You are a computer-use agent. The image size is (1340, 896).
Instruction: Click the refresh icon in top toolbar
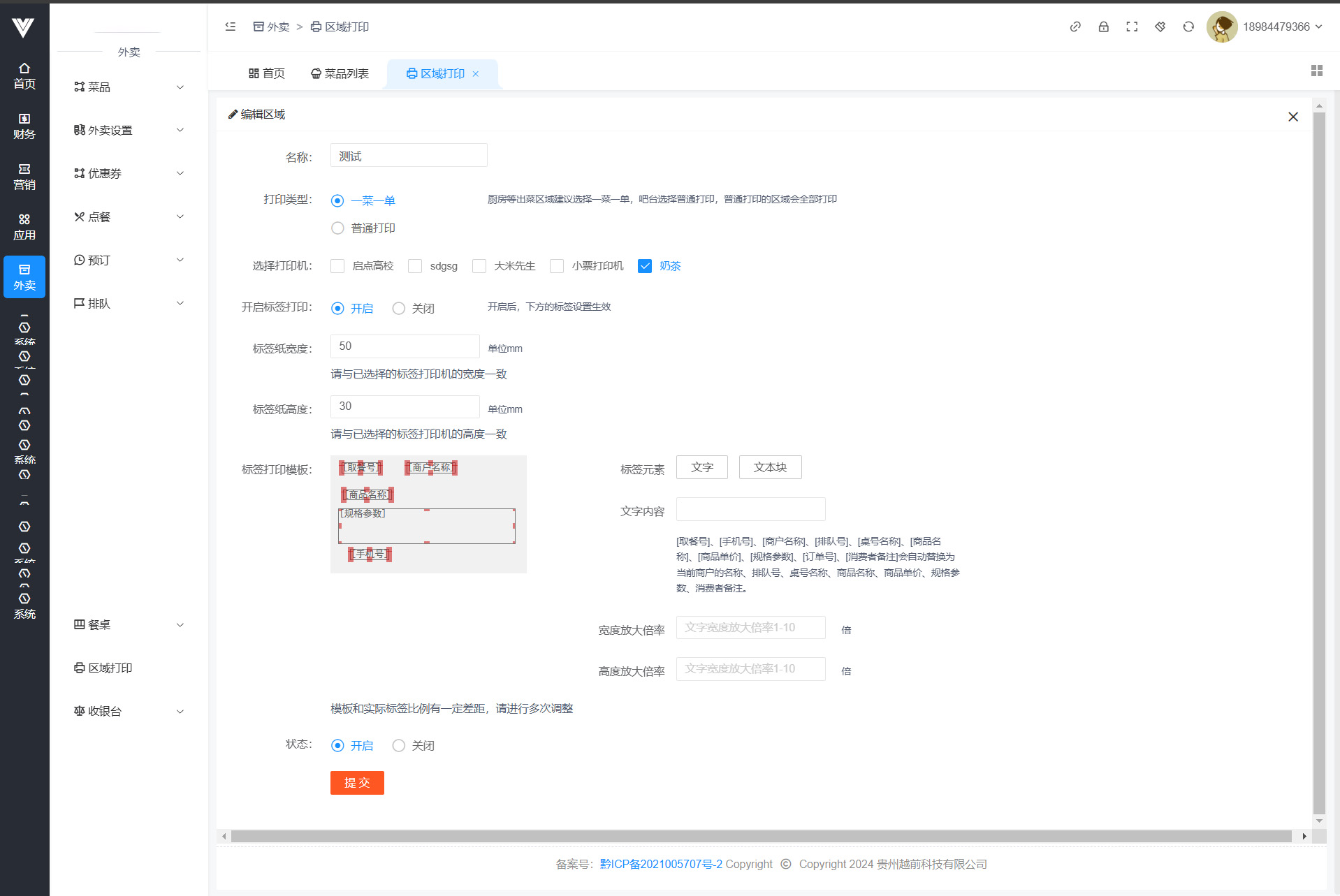(1188, 27)
